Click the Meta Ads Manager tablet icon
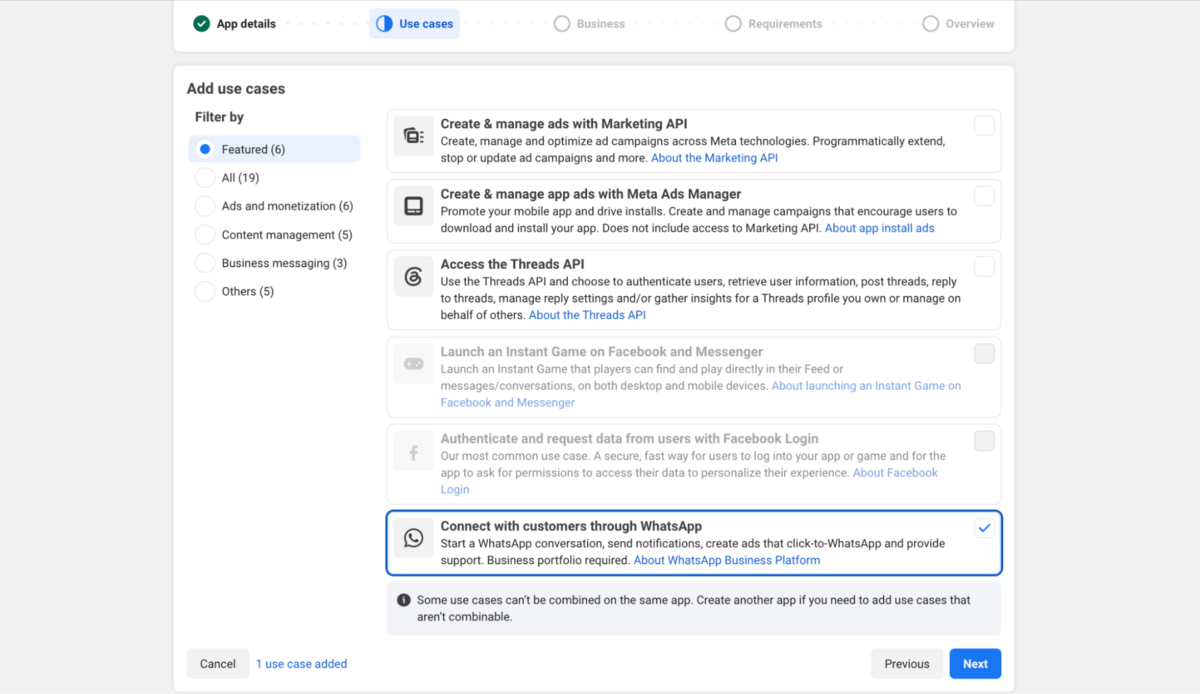This screenshot has width=1200, height=694. click(414, 206)
